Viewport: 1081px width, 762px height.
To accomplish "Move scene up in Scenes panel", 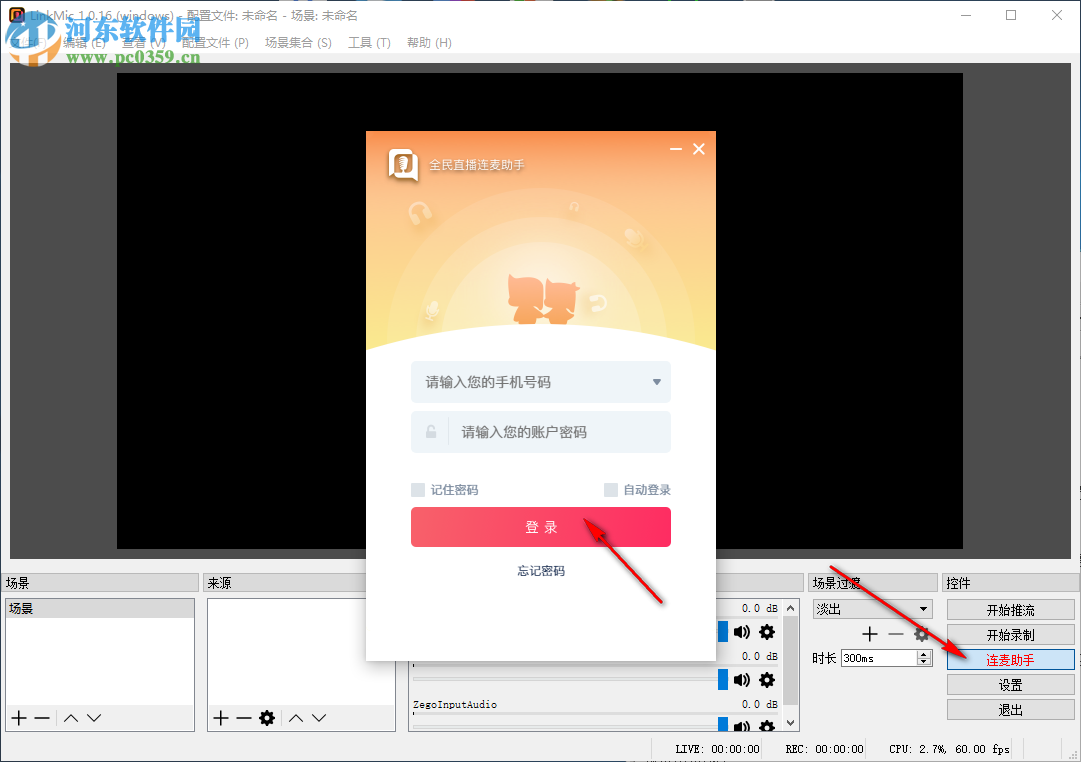I will (71, 718).
